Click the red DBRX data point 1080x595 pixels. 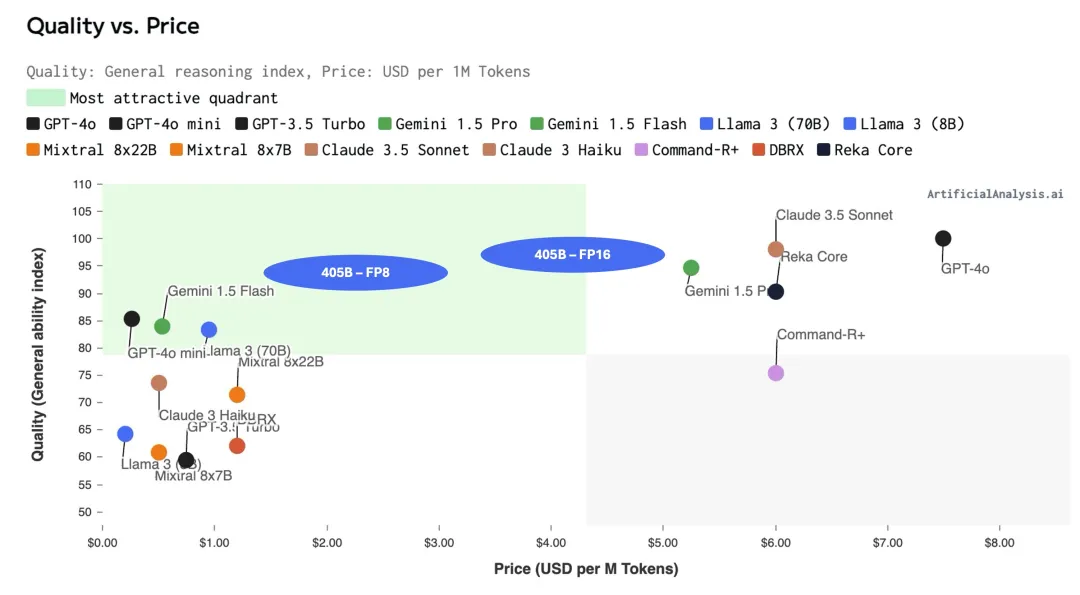point(237,446)
